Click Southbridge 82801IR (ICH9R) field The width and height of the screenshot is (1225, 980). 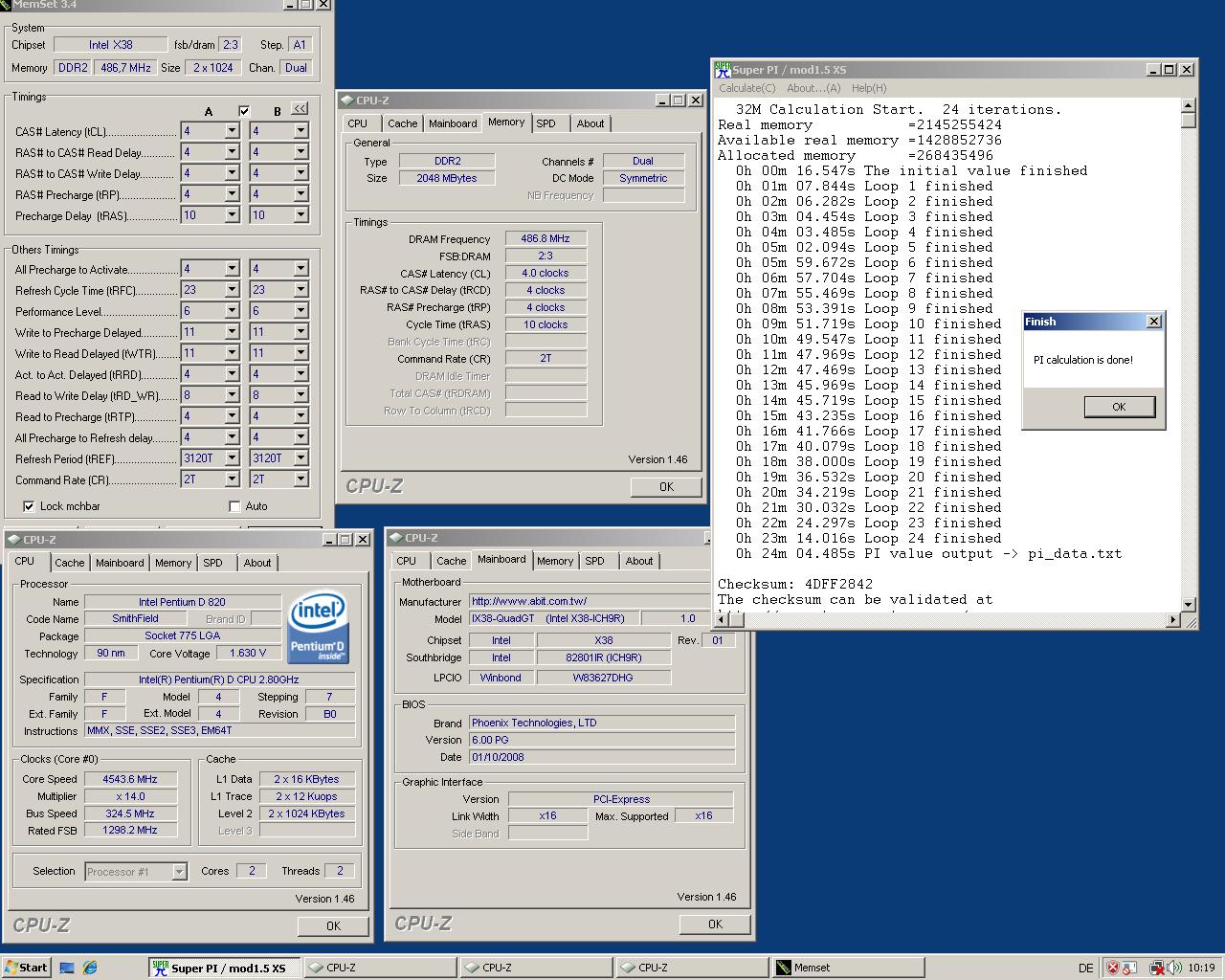coord(603,657)
